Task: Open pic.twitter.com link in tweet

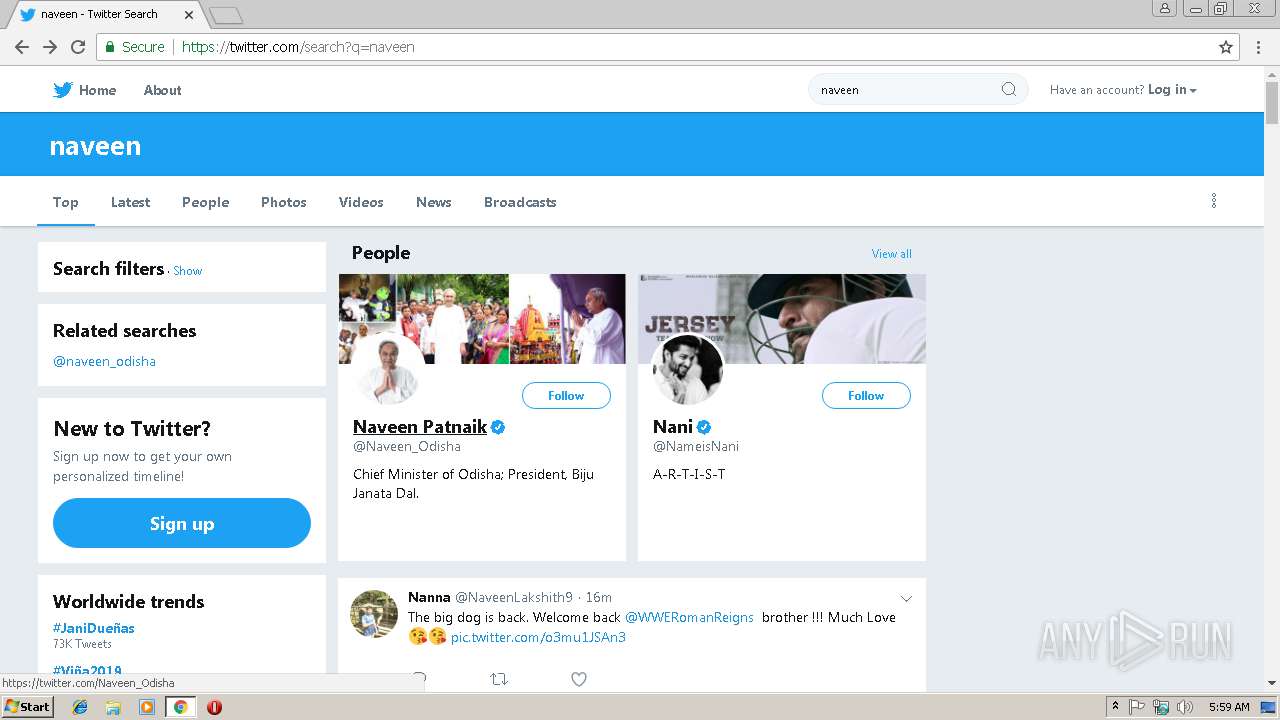Action: tap(538, 637)
